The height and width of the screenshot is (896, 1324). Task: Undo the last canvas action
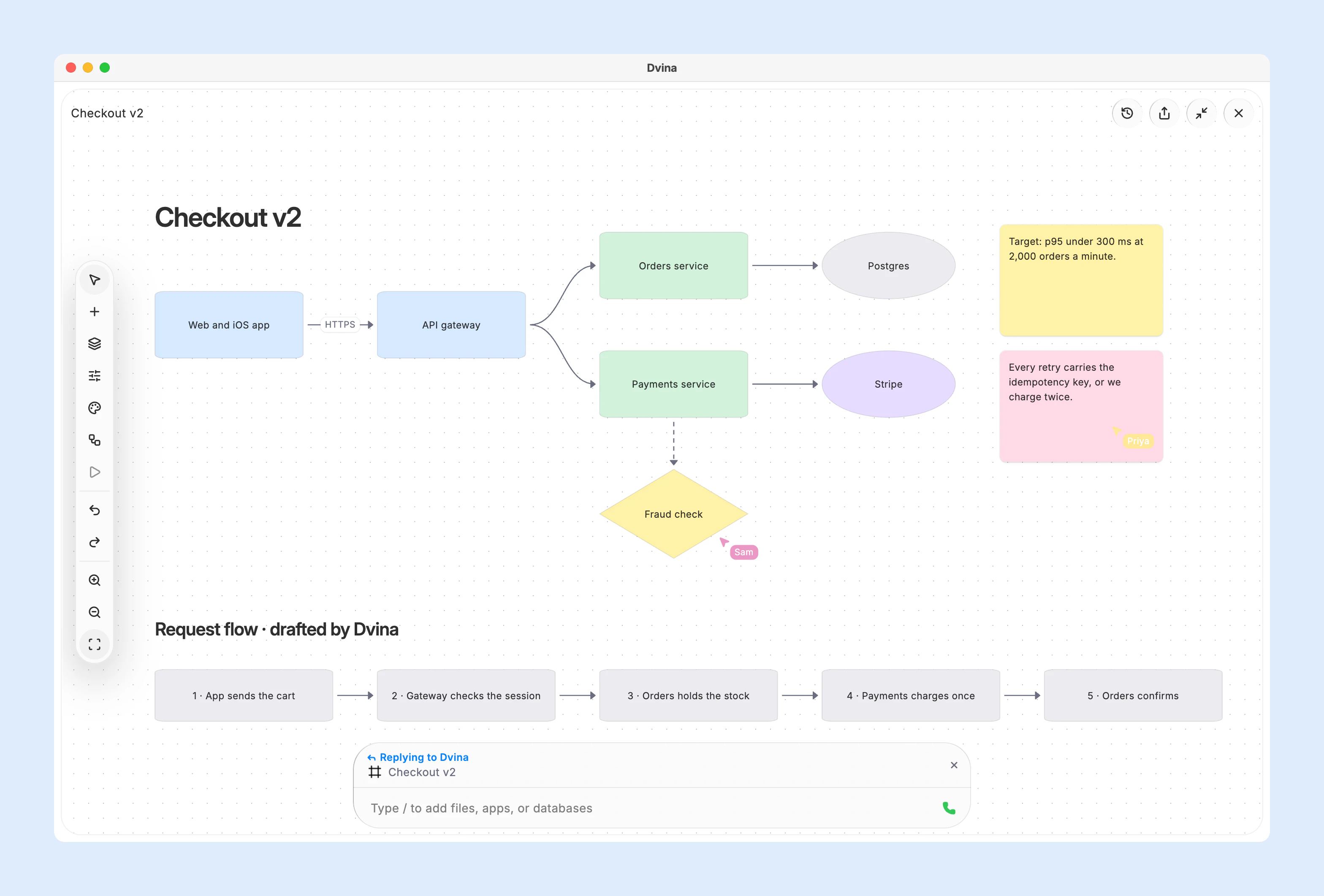click(x=95, y=510)
